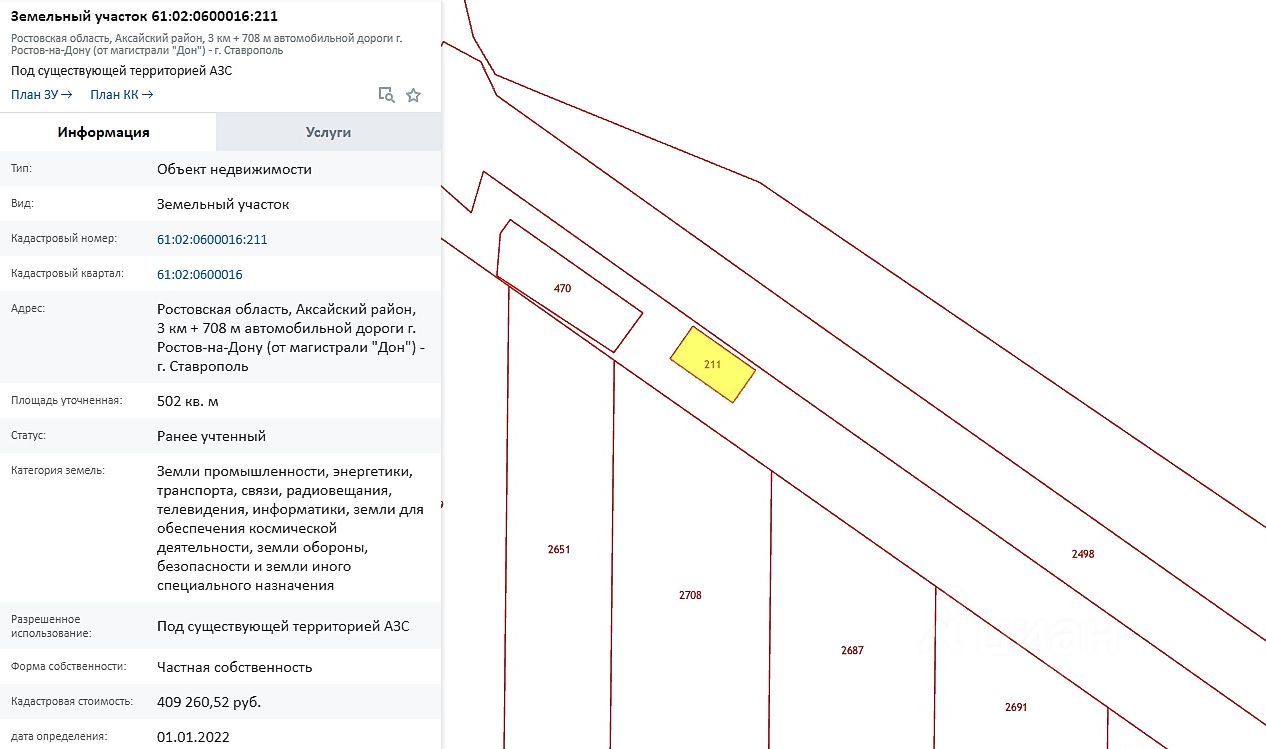Click the address value in the Адрес row
This screenshot has width=1266, height=749.
coord(291,338)
